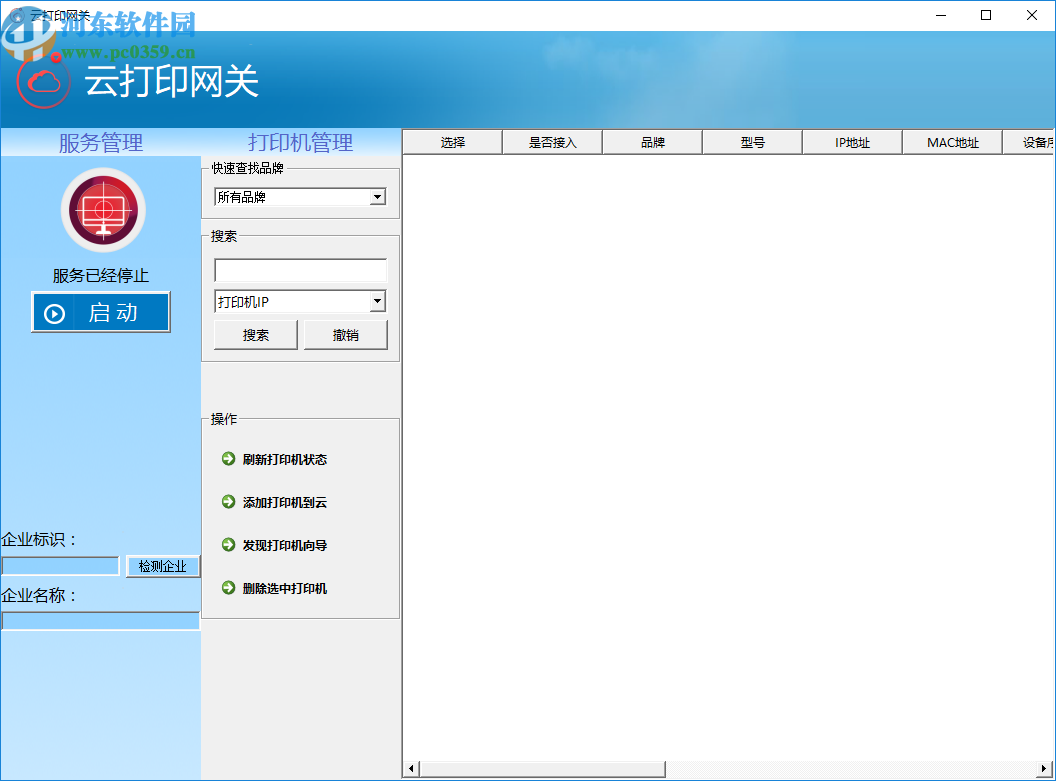Click the 选择 column header in the table
The height and width of the screenshot is (781, 1056).
[451, 142]
